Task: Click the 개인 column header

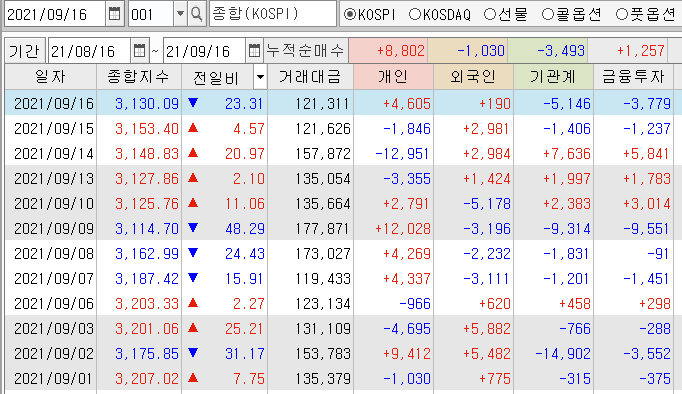Action: [393, 77]
